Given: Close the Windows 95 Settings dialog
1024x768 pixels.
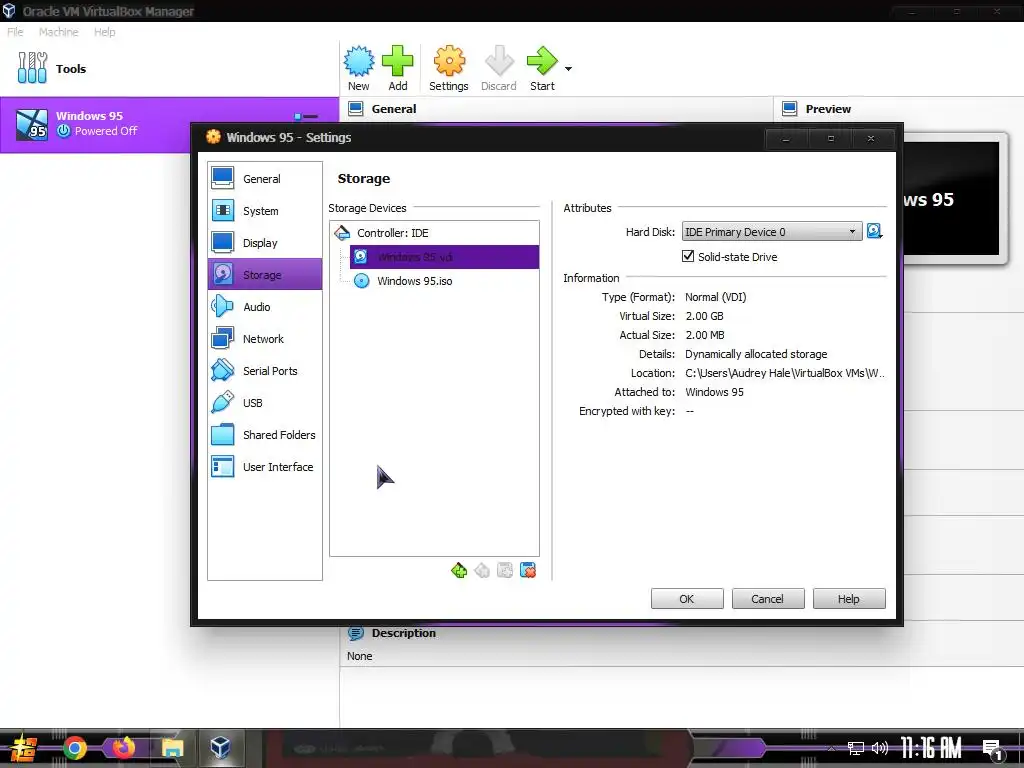Looking at the screenshot, I should (x=871, y=138).
